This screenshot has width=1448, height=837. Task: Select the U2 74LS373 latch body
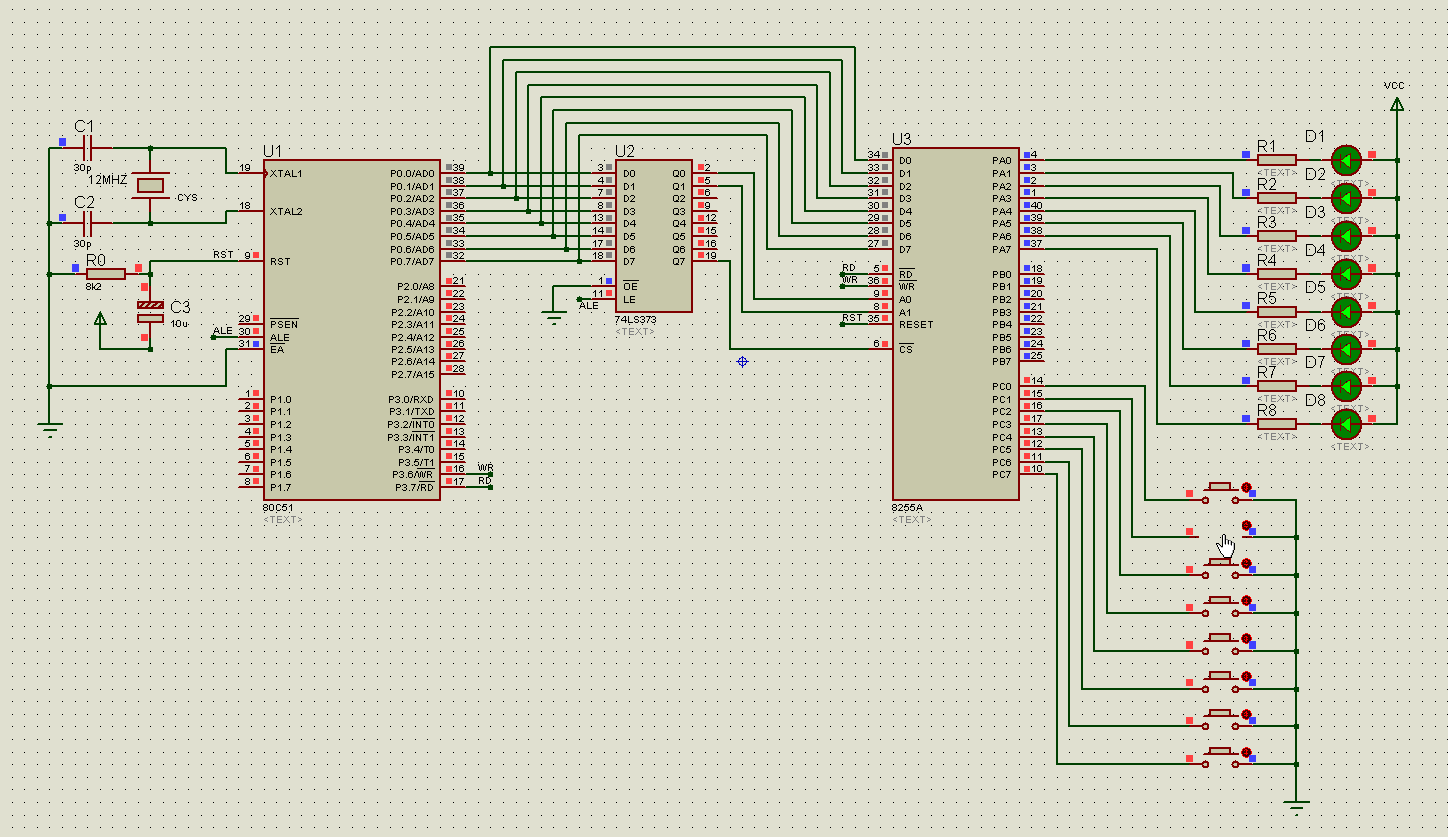point(653,236)
